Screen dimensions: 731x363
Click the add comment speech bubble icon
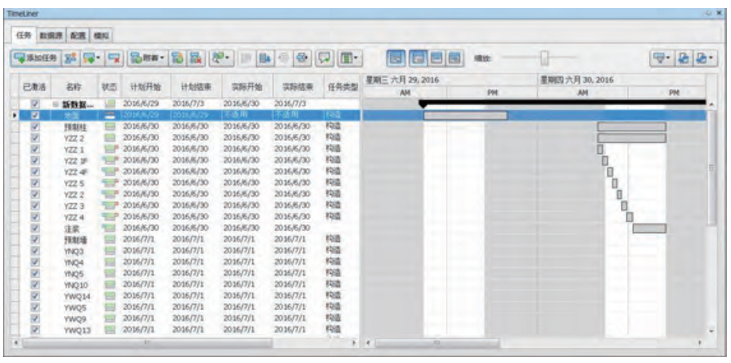(x=324, y=59)
